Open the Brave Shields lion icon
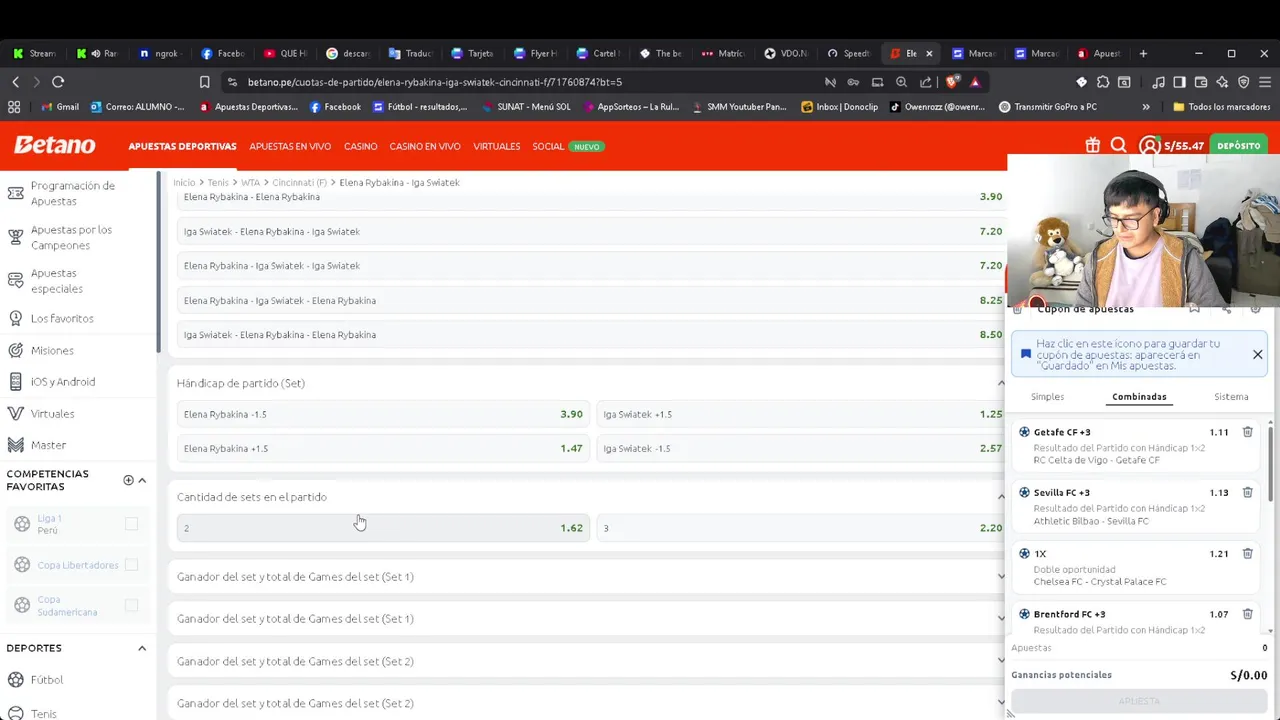The height and width of the screenshot is (720, 1280). coord(952,82)
